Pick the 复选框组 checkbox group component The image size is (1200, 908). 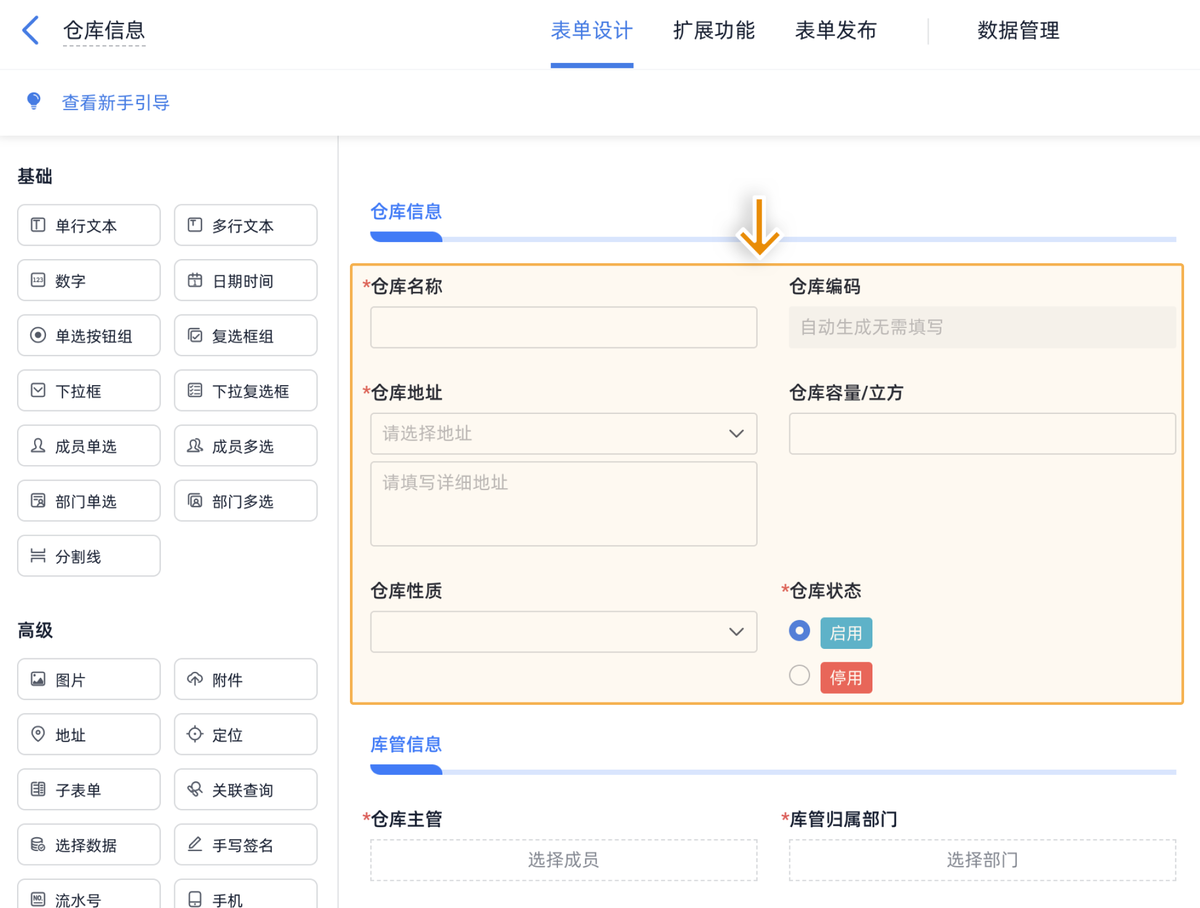(x=245, y=336)
